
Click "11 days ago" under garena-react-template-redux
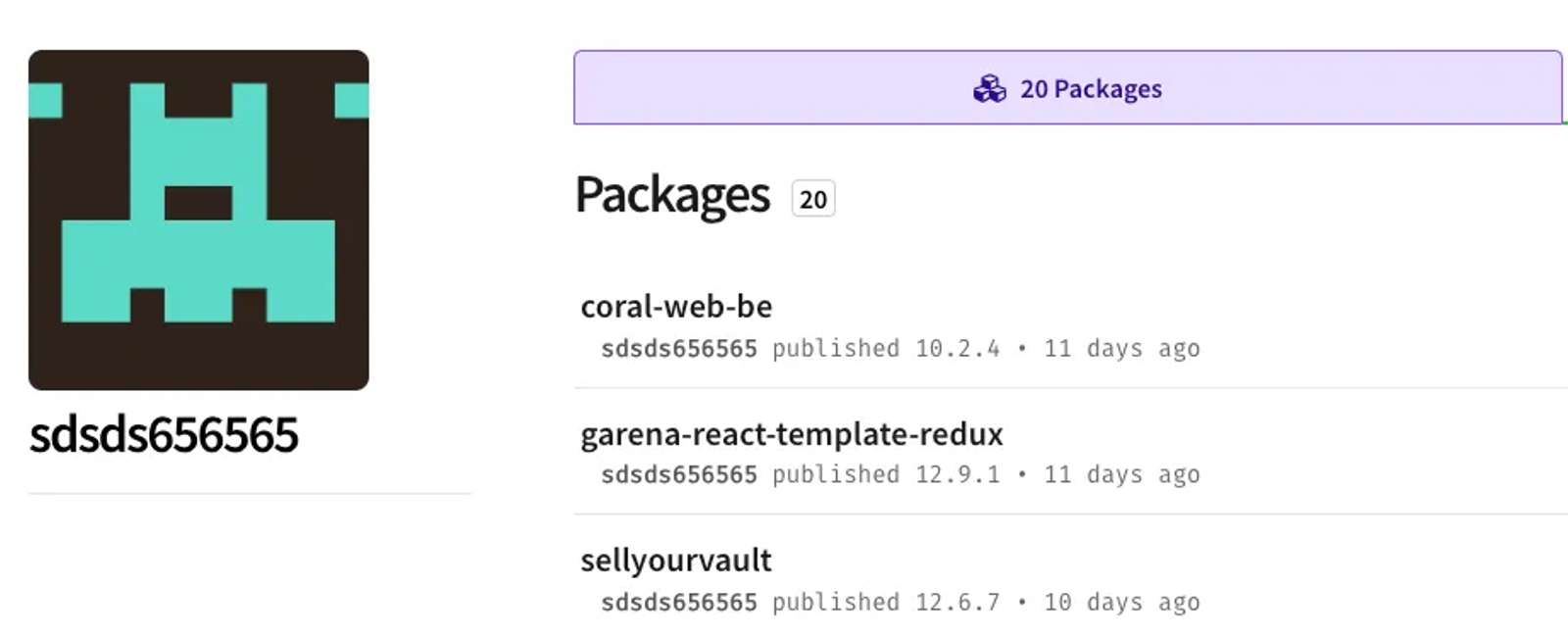(x=1121, y=475)
